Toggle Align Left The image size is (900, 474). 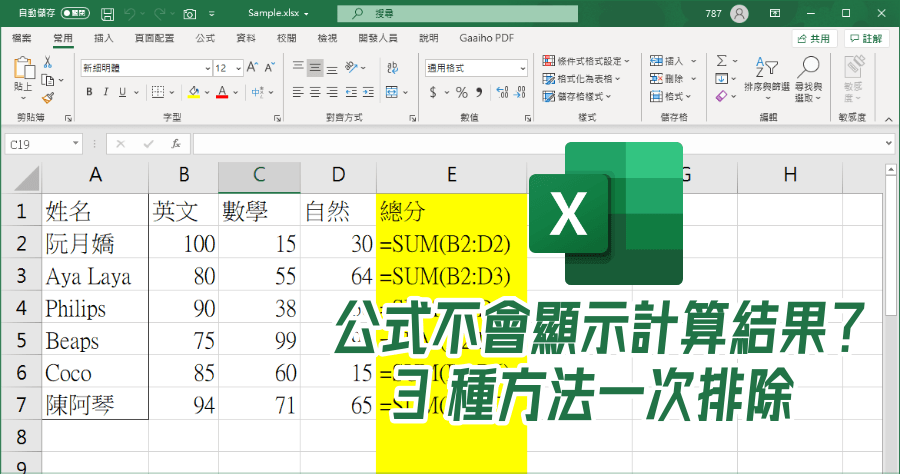pos(297,92)
